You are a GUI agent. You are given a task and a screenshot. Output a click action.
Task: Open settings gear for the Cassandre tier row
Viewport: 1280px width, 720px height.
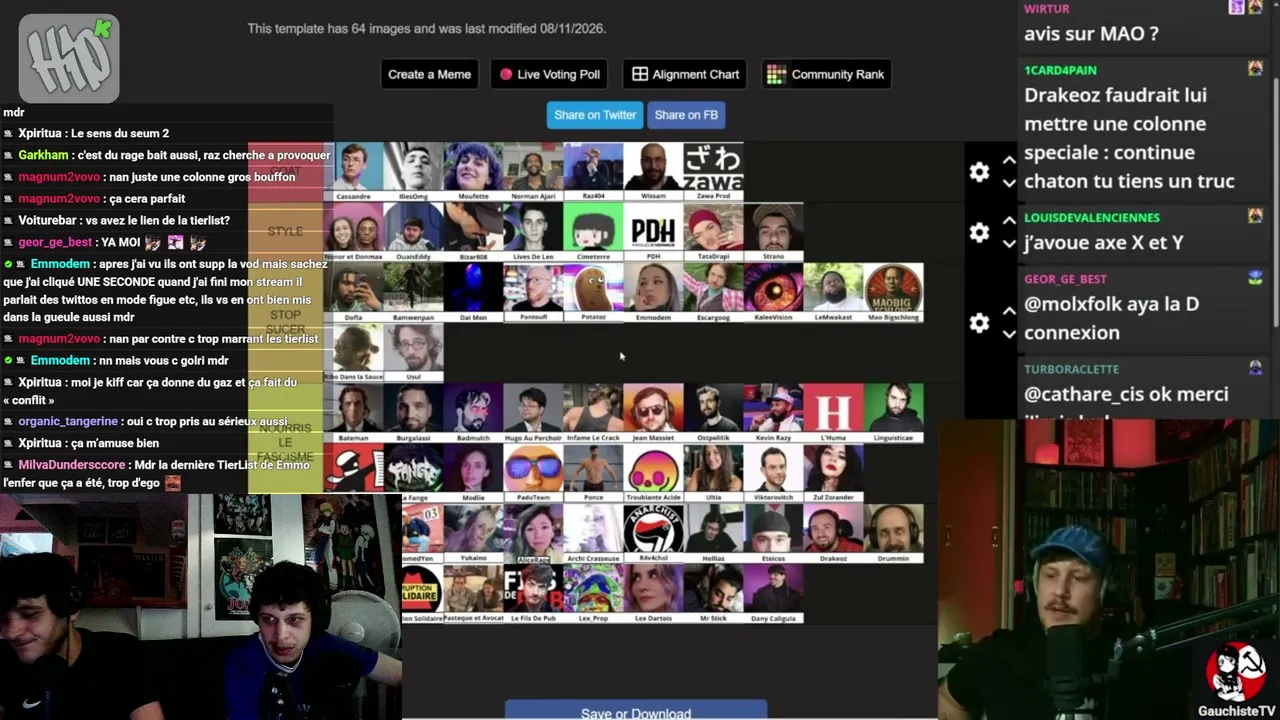[979, 172]
